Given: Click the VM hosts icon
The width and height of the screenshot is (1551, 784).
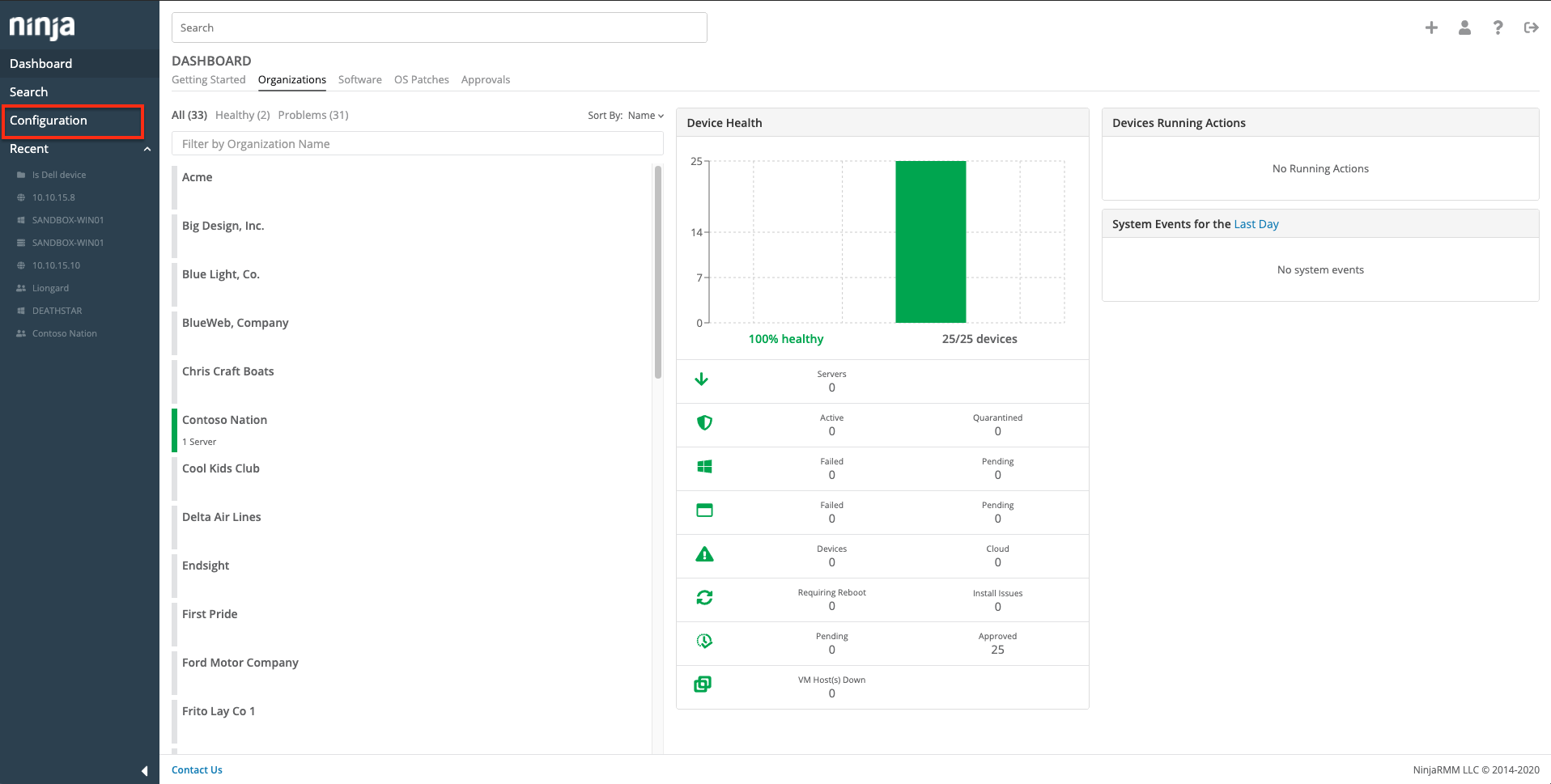Looking at the screenshot, I should tap(703, 684).
